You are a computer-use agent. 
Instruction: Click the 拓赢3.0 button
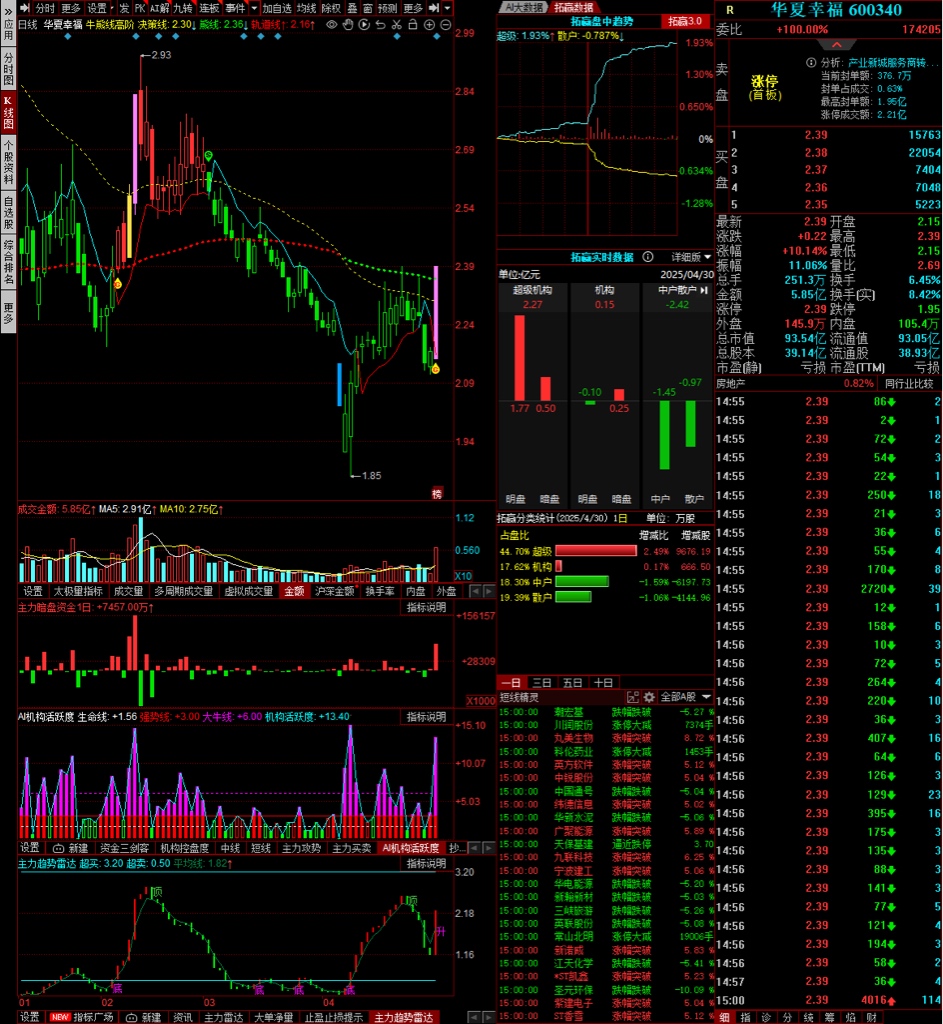point(685,21)
